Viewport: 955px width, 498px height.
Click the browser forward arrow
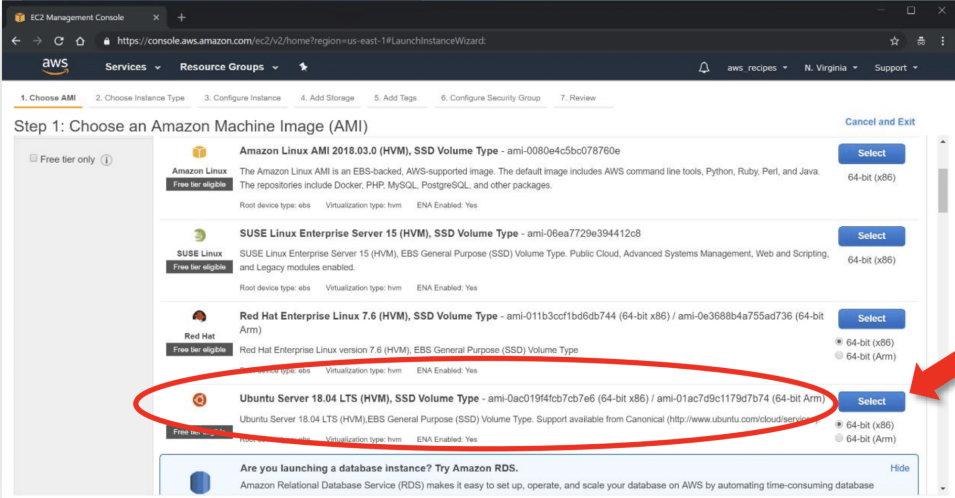[x=37, y=41]
